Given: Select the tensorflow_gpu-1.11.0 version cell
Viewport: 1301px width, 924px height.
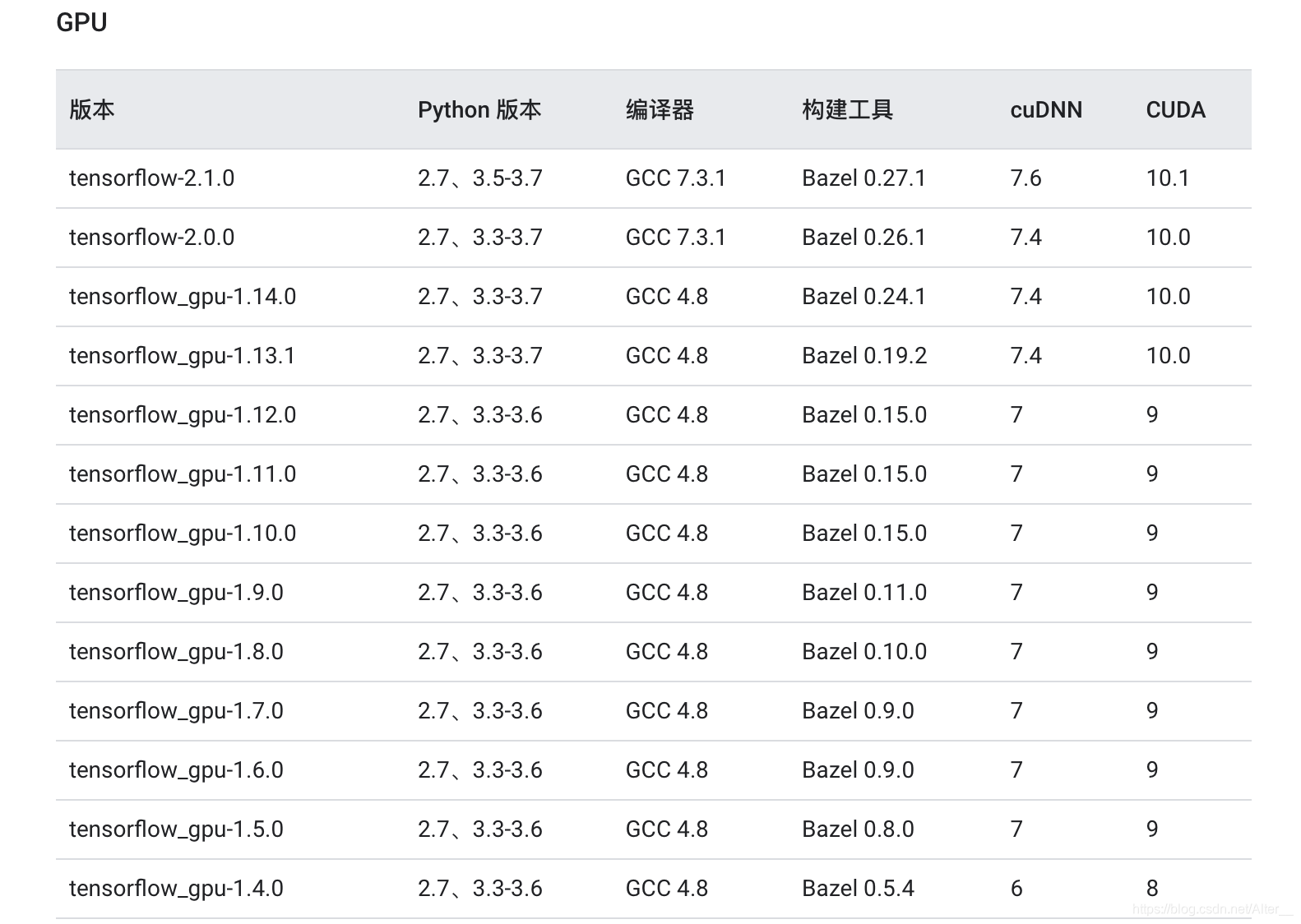Looking at the screenshot, I should [183, 474].
